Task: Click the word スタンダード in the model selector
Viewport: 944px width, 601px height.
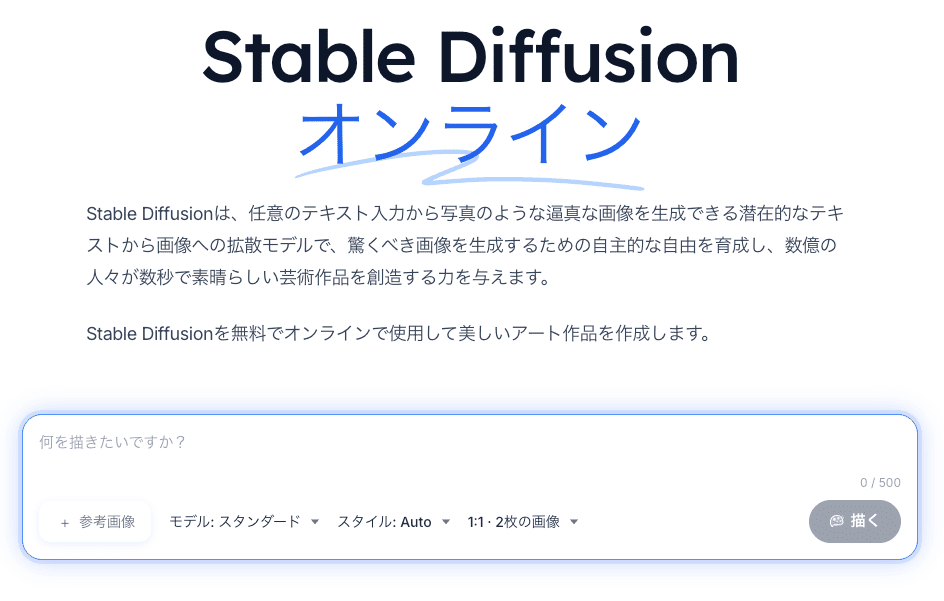Action: (x=260, y=522)
